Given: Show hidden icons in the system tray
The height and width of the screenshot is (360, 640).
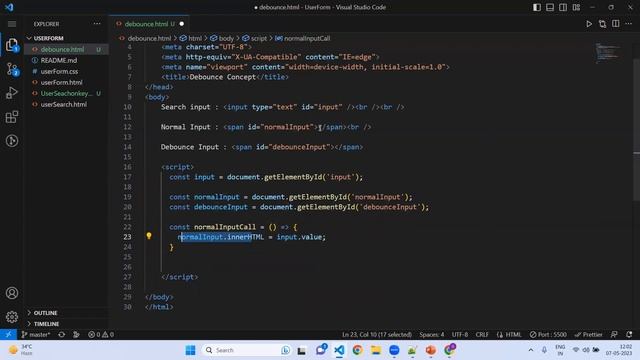Looking at the screenshot, I should coord(531,350).
